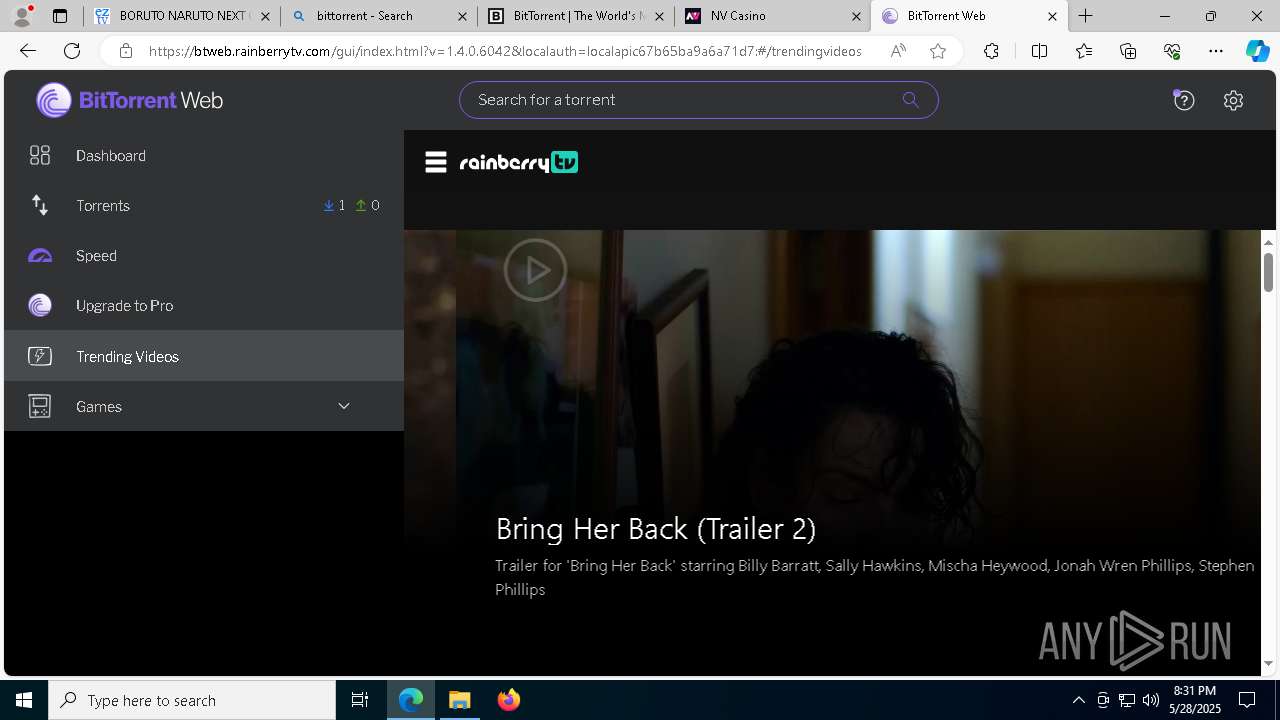
Task: Click the site info lock icon
Action: 125,51
